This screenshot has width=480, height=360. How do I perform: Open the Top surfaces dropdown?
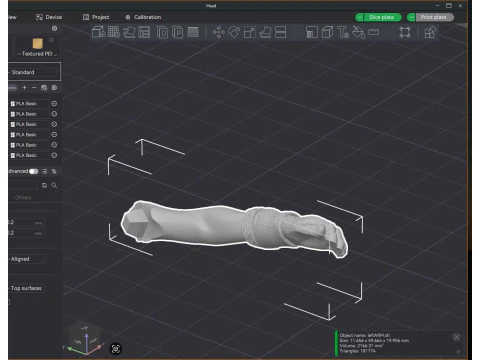(x=27, y=288)
